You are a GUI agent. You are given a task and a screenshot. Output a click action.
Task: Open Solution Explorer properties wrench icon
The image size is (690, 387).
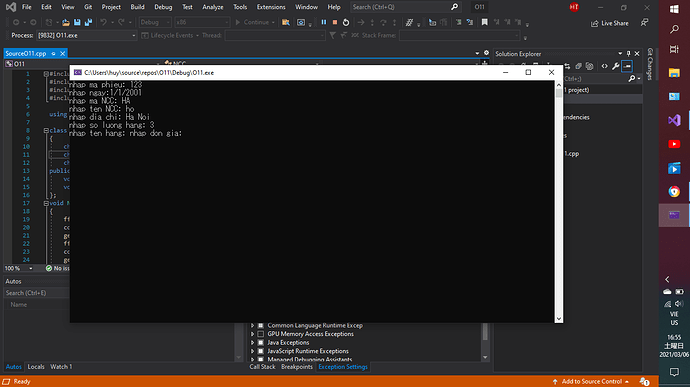coord(616,66)
